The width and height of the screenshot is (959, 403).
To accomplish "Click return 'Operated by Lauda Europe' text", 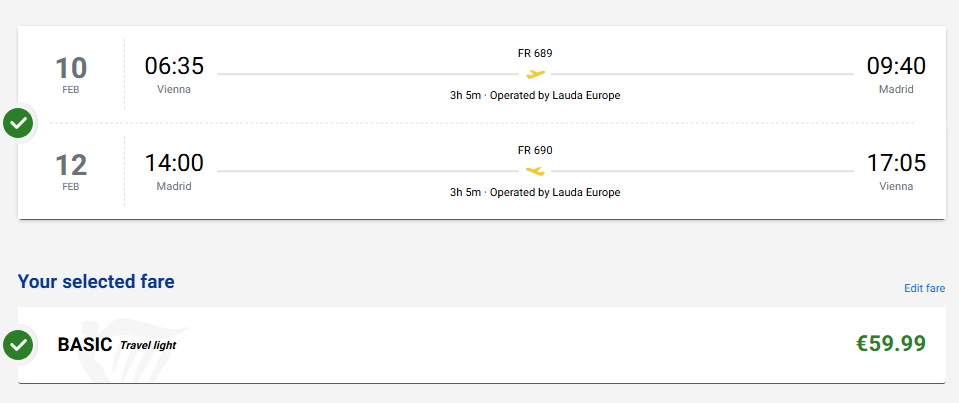I will (555, 192).
